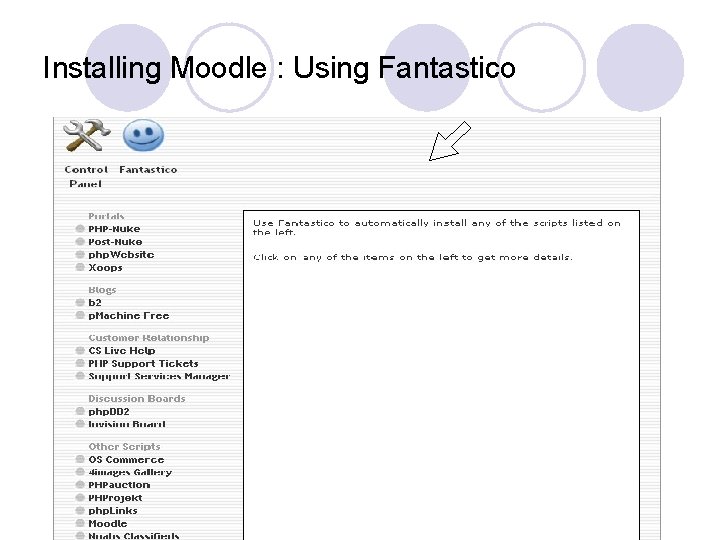Click the bullet beside Xoops
Viewport: 720px width, 540px height.
click(x=80, y=267)
